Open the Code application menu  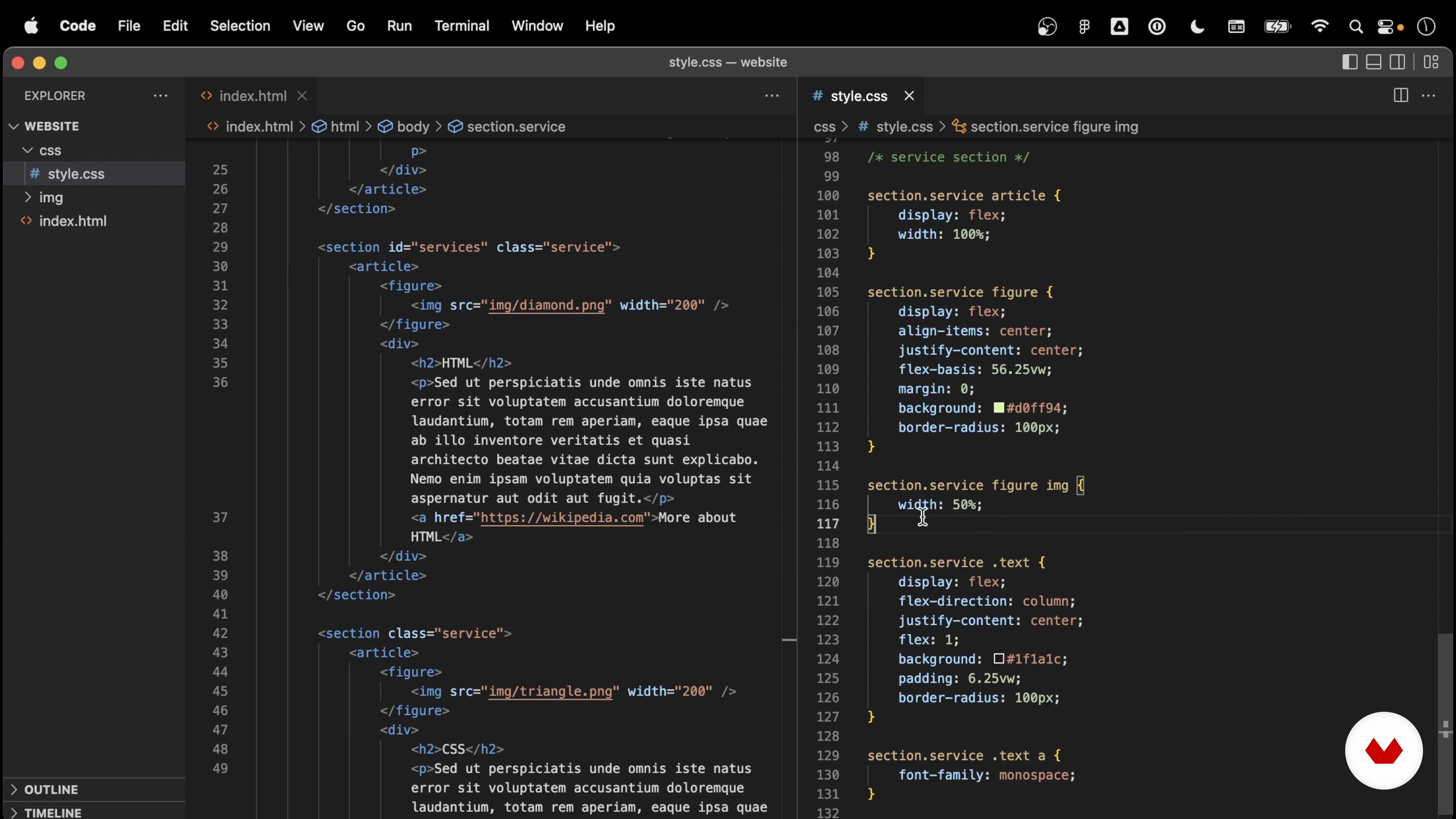[x=77, y=26]
